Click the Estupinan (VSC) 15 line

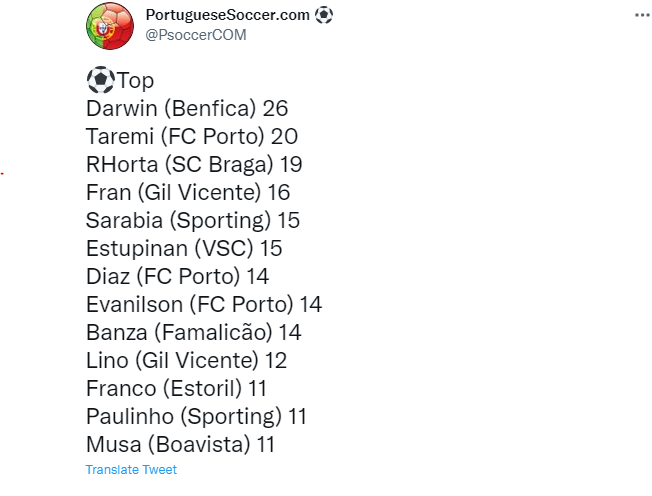click(x=184, y=249)
